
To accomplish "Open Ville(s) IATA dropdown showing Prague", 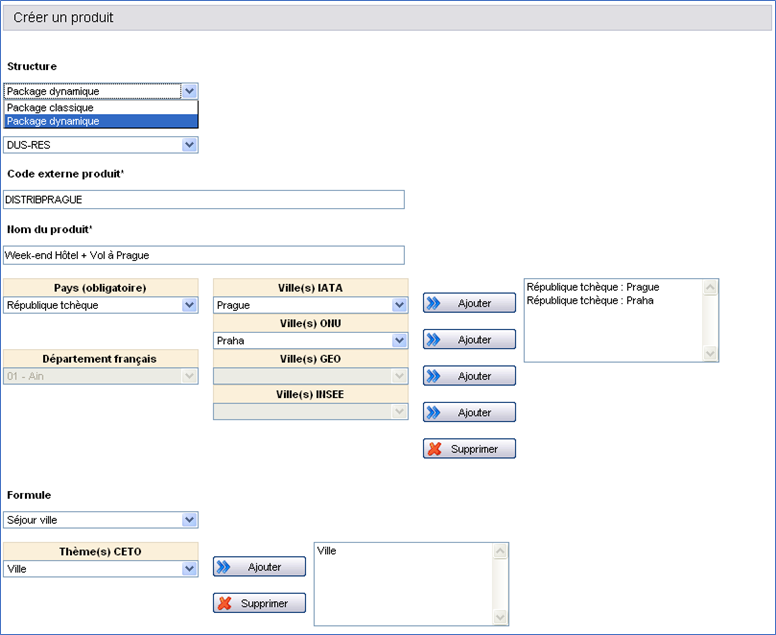I will pyautogui.click(x=400, y=305).
